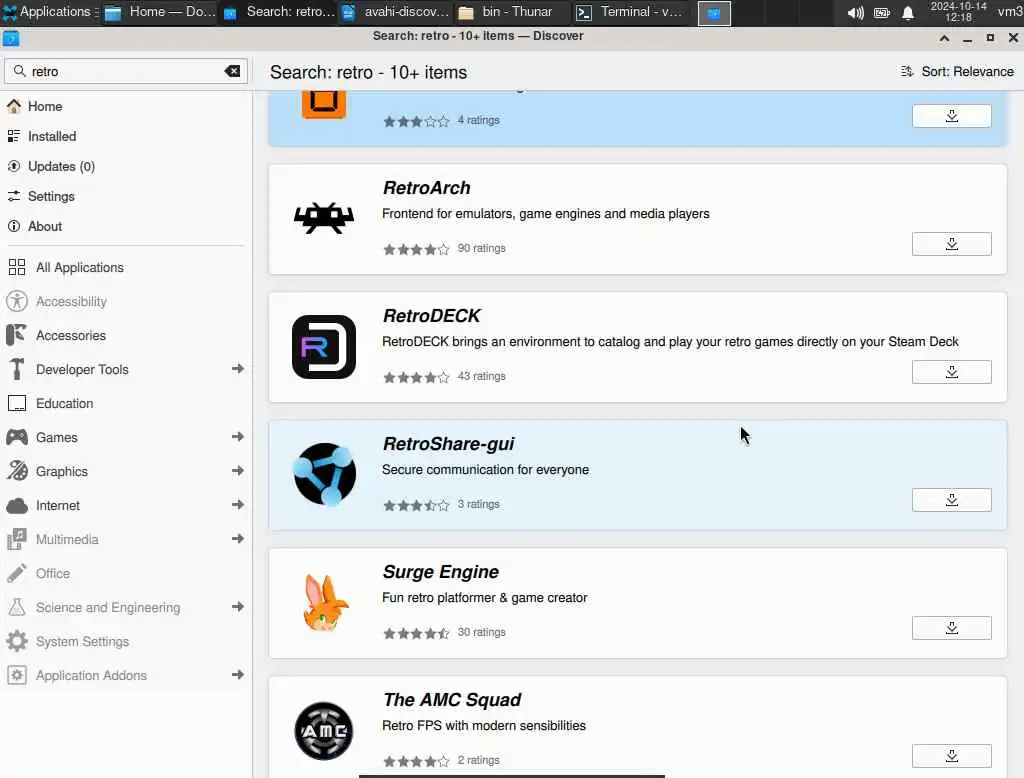Screen dimensions: 1024x778
Task: Open Updates (0) page
Action: coord(125,166)
